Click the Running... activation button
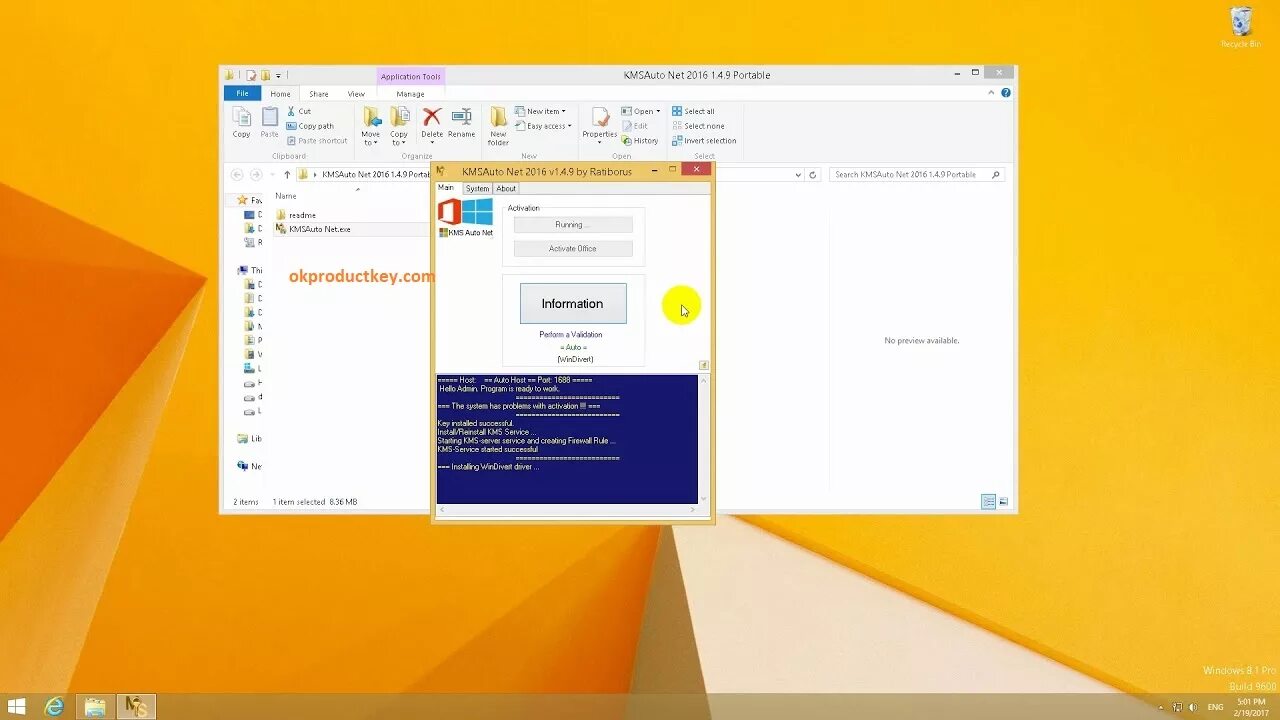The image size is (1280, 720). tap(573, 225)
